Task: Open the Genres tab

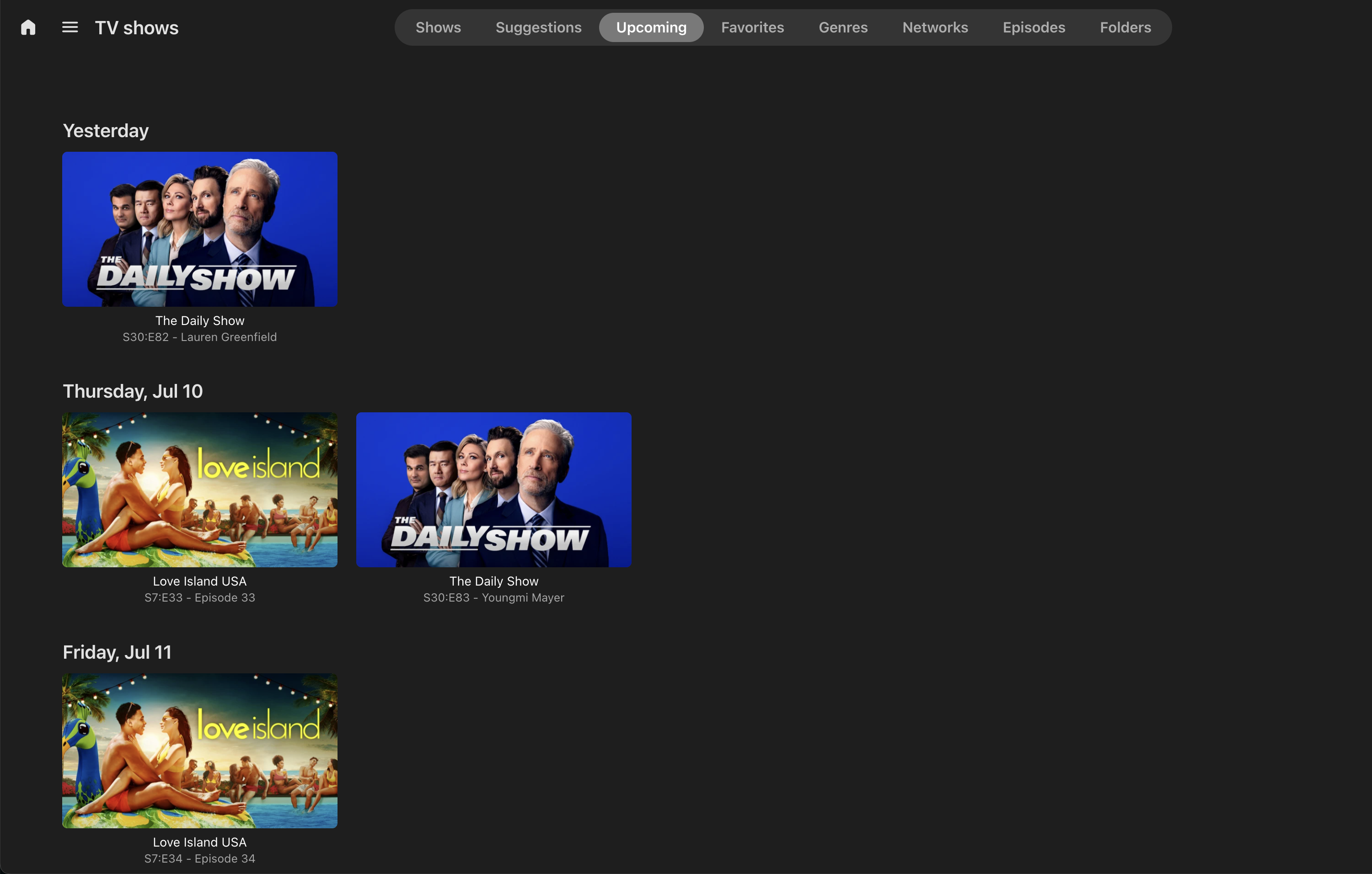Action: (843, 27)
